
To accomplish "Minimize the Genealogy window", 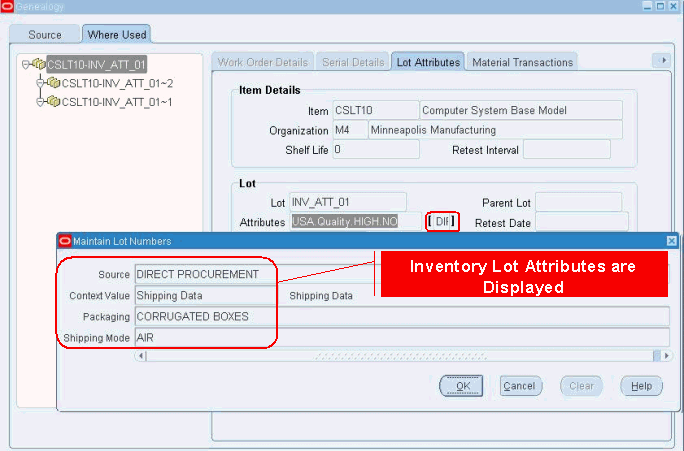I will coord(647,6).
